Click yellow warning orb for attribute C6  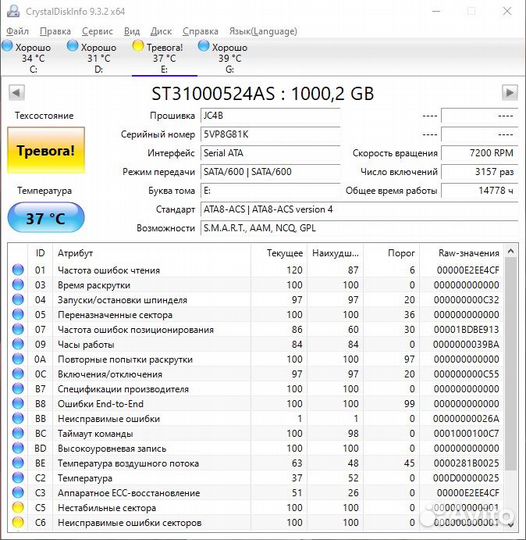pos(18,522)
